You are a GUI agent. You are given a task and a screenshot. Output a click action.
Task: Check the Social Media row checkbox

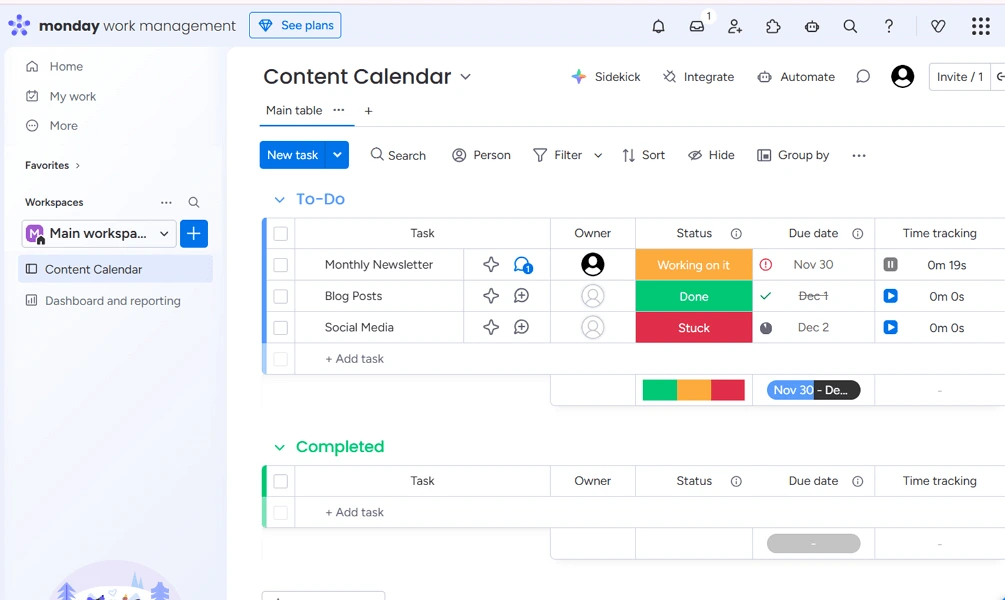pos(281,328)
